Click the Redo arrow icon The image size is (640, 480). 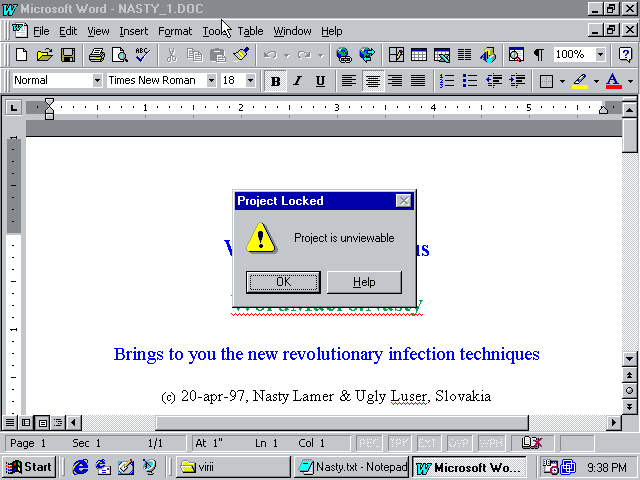click(304, 55)
